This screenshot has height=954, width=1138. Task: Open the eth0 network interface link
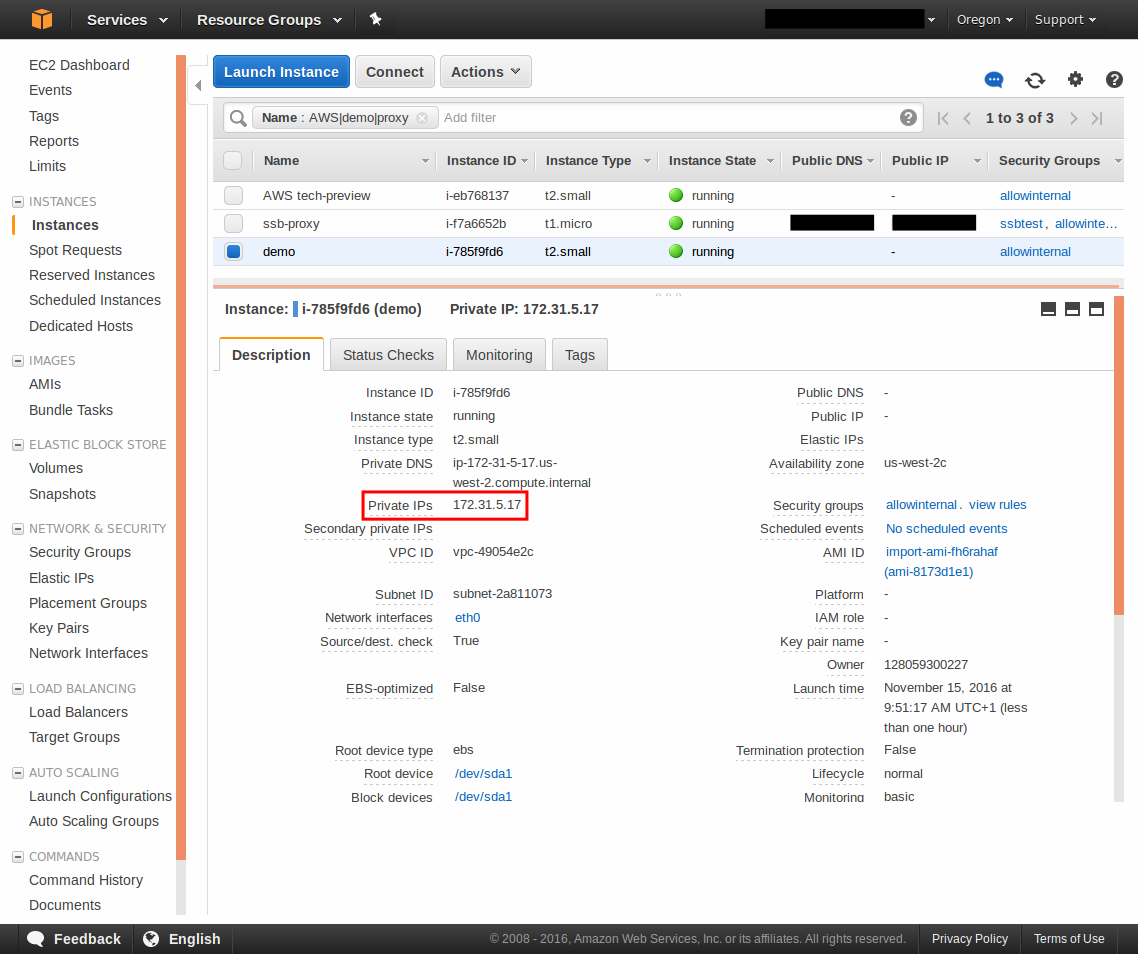(x=467, y=618)
